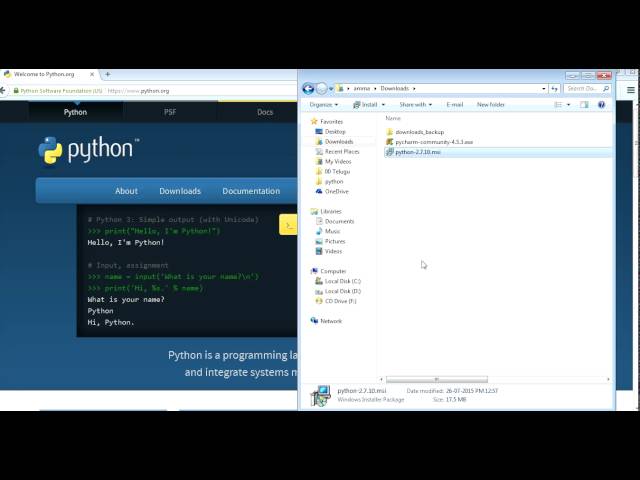The height and width of the screenshot is (480, 640).
Task: Select Videos library
Action: (x=329, y=251)
